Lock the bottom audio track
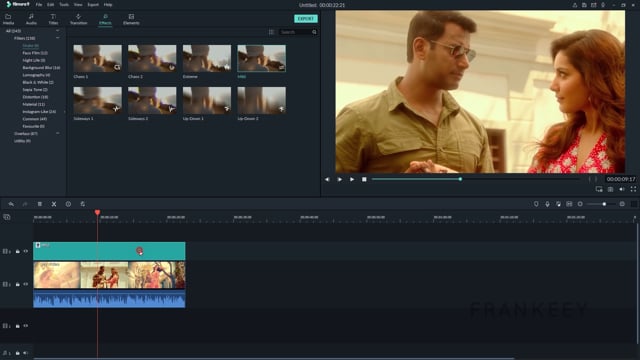640x360 pixels. click(18, 353)
